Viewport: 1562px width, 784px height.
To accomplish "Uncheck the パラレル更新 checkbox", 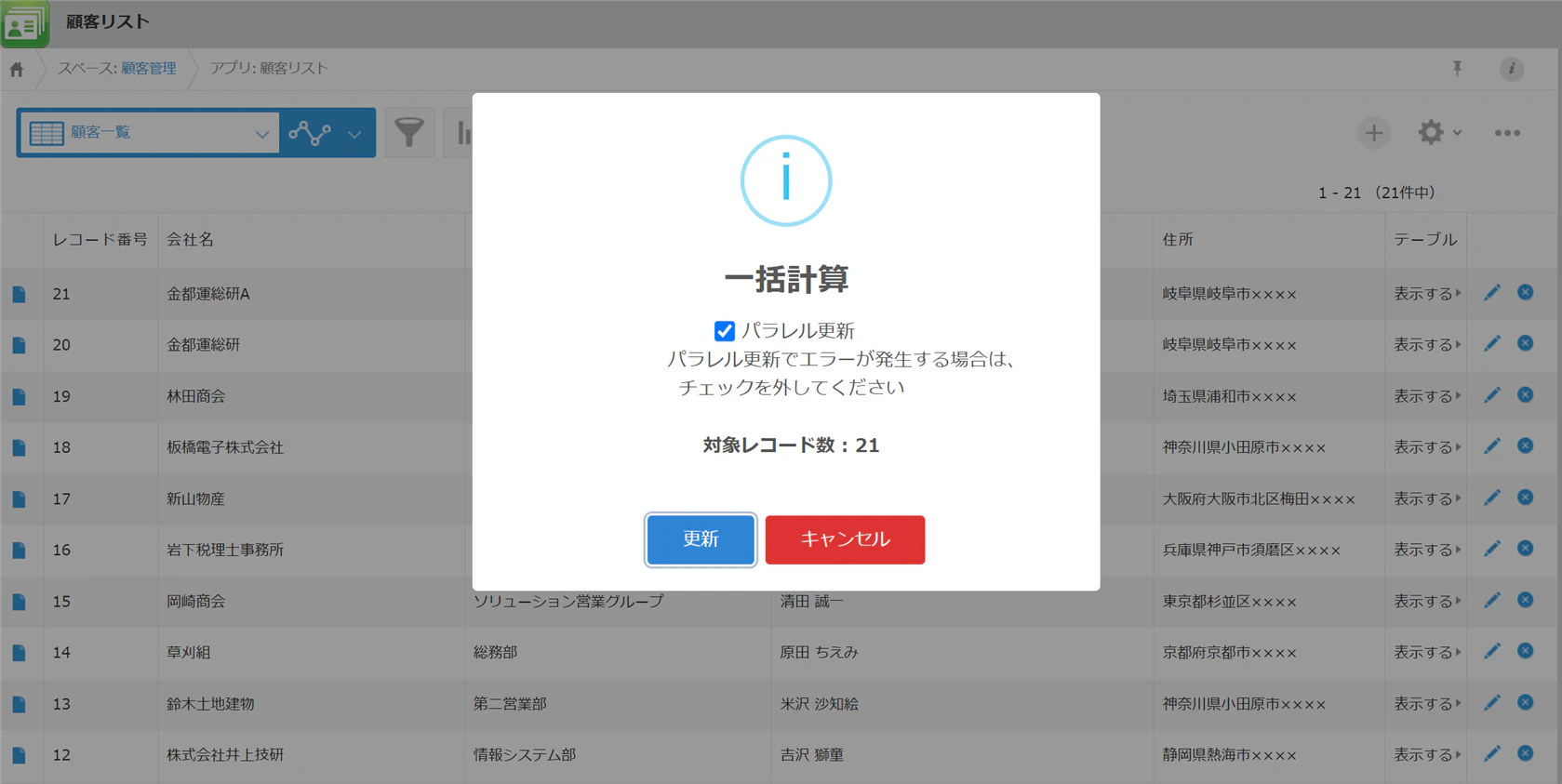I will (x=724, y=330).
